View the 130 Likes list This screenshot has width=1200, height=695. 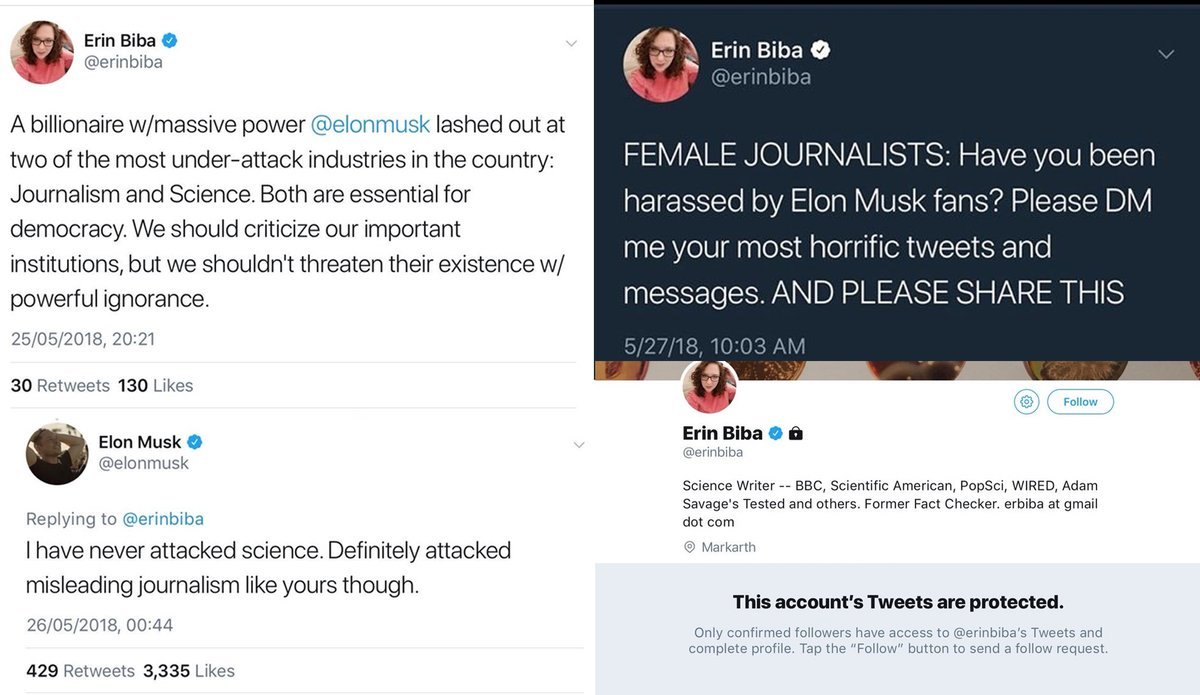[155, 385]
